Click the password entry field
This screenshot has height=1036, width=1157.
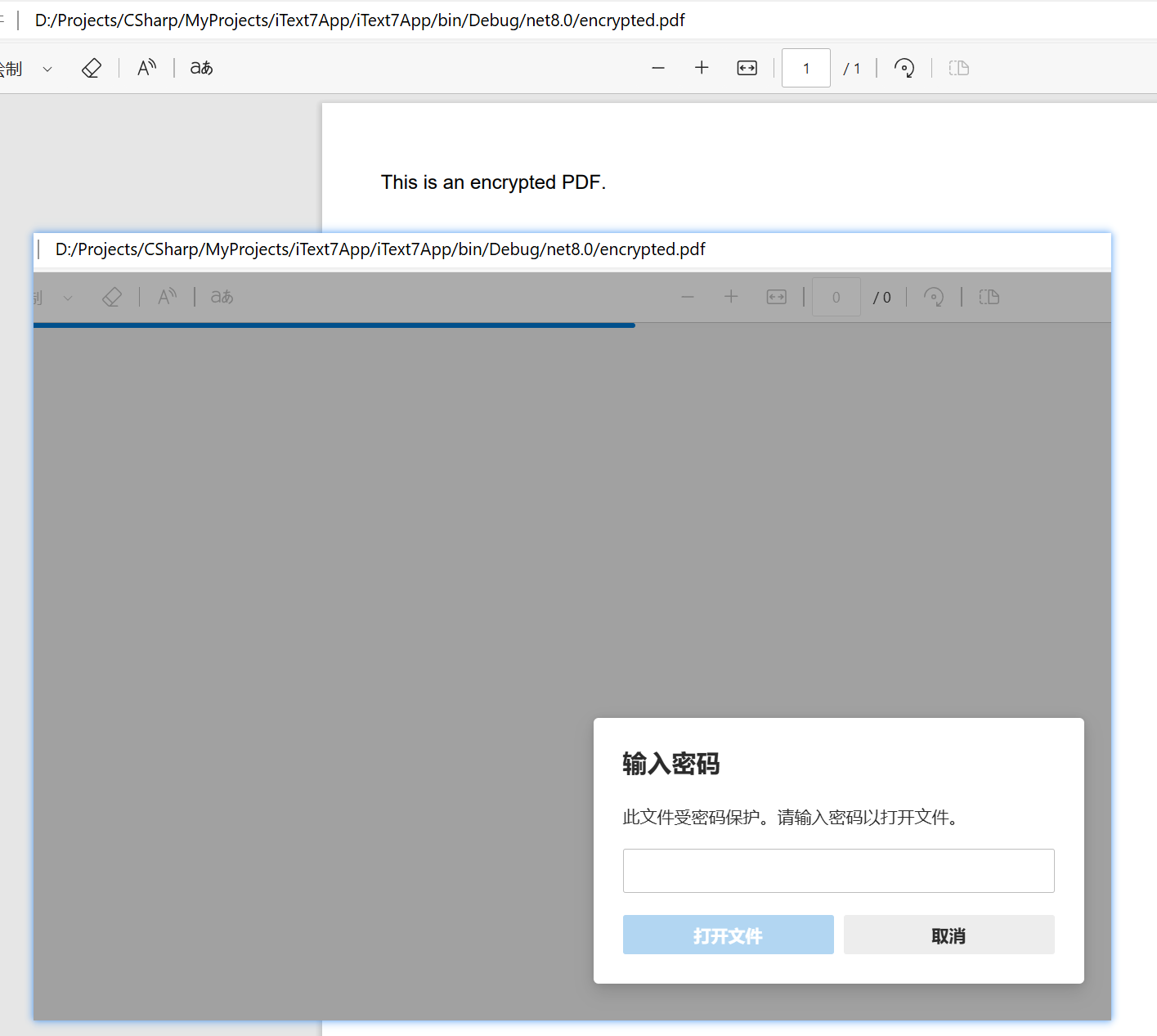click(838, 870)
